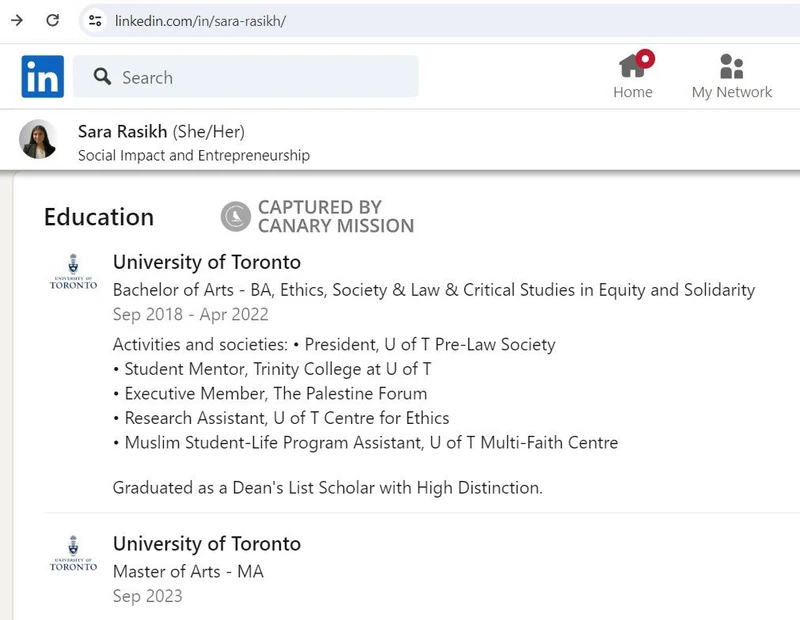Open My Network people icon
Viewport: 800px width, 620px height.
[731, 66]
